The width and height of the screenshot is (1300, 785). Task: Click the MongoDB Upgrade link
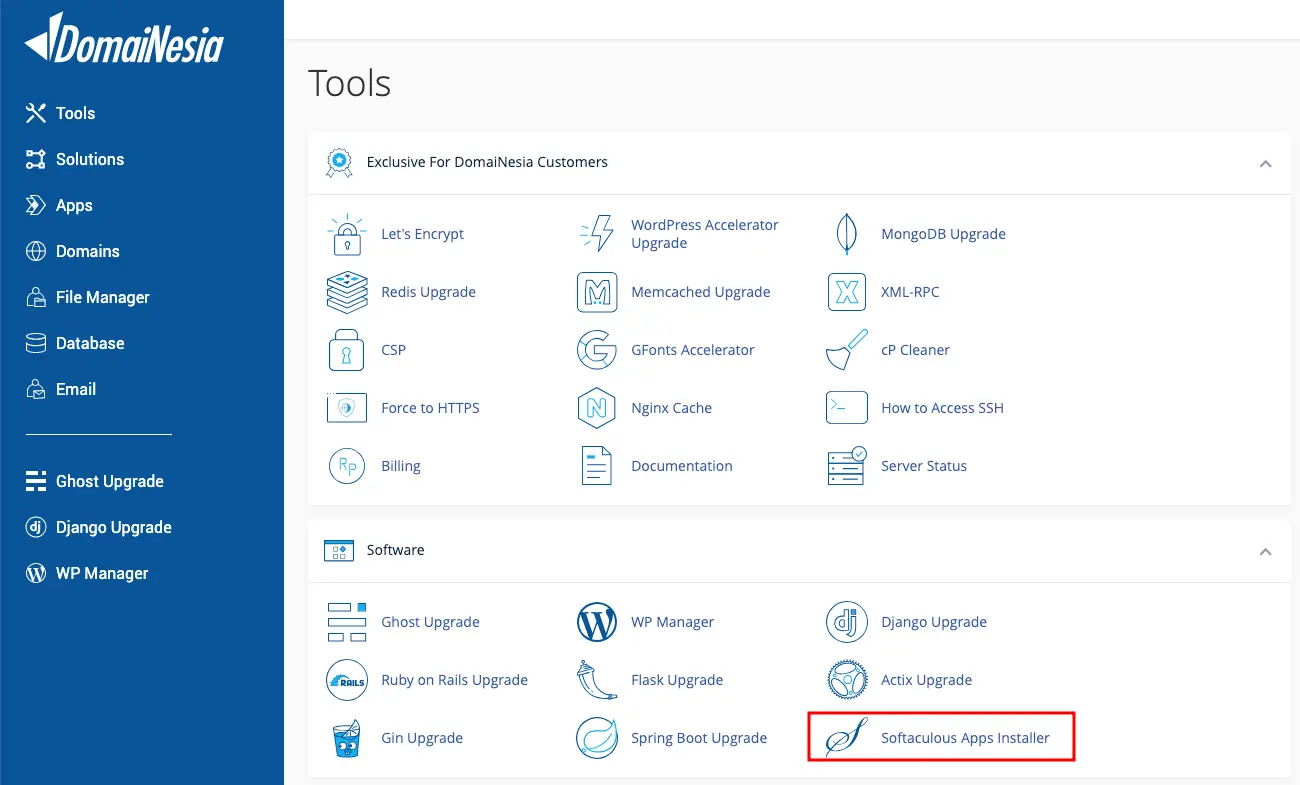click(943, 234)
